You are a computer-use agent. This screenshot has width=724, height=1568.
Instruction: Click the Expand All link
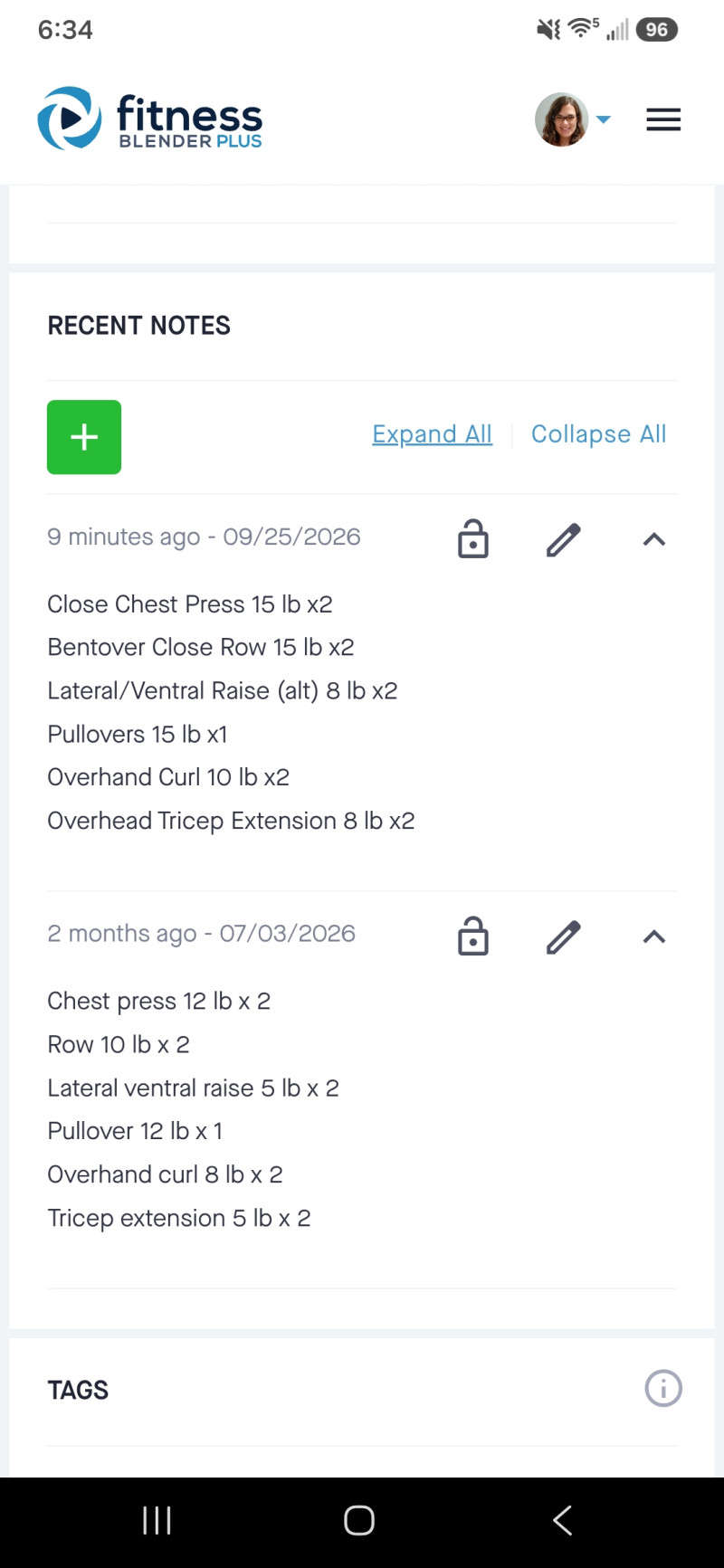point(432,434)
